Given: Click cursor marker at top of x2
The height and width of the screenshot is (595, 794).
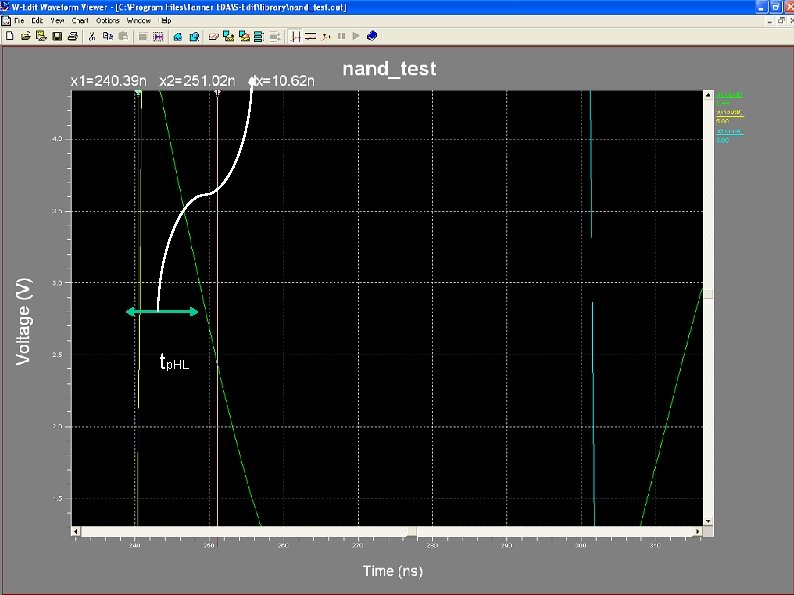Looking at the screenshot, I should click(x=217, y=93).
